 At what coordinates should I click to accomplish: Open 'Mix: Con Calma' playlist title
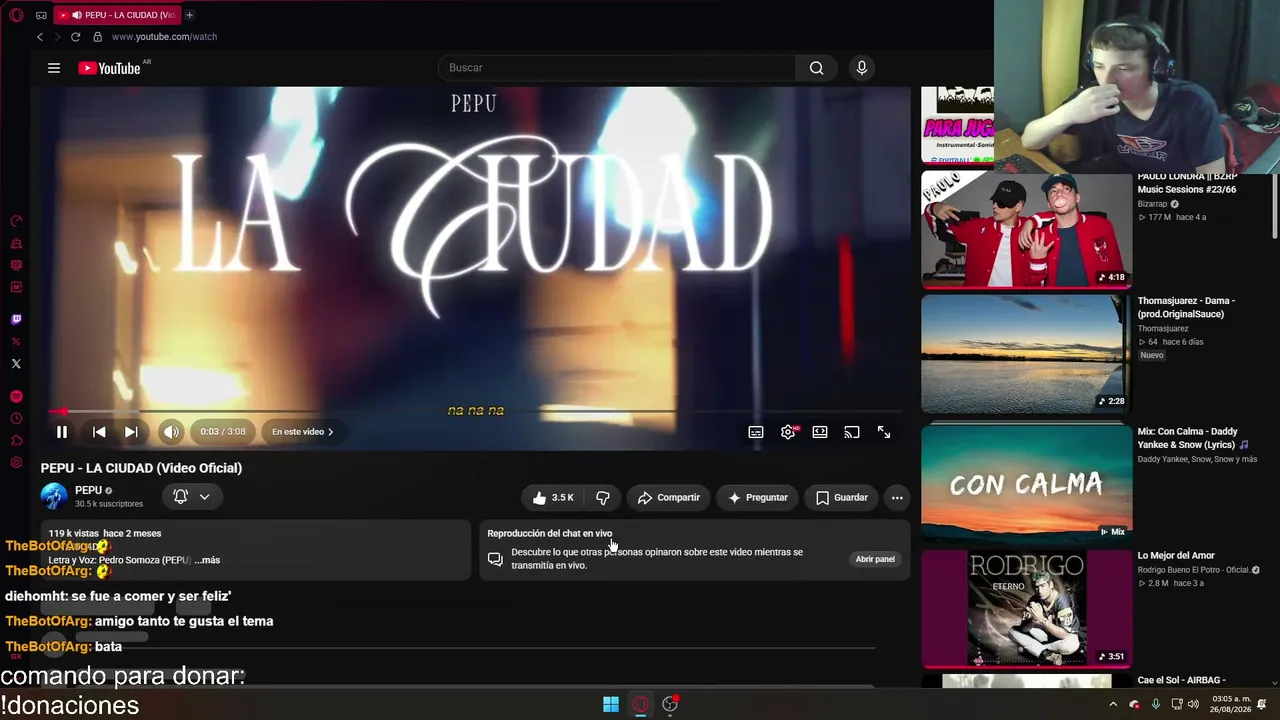pyautogui.click(x=1193, y=438)
